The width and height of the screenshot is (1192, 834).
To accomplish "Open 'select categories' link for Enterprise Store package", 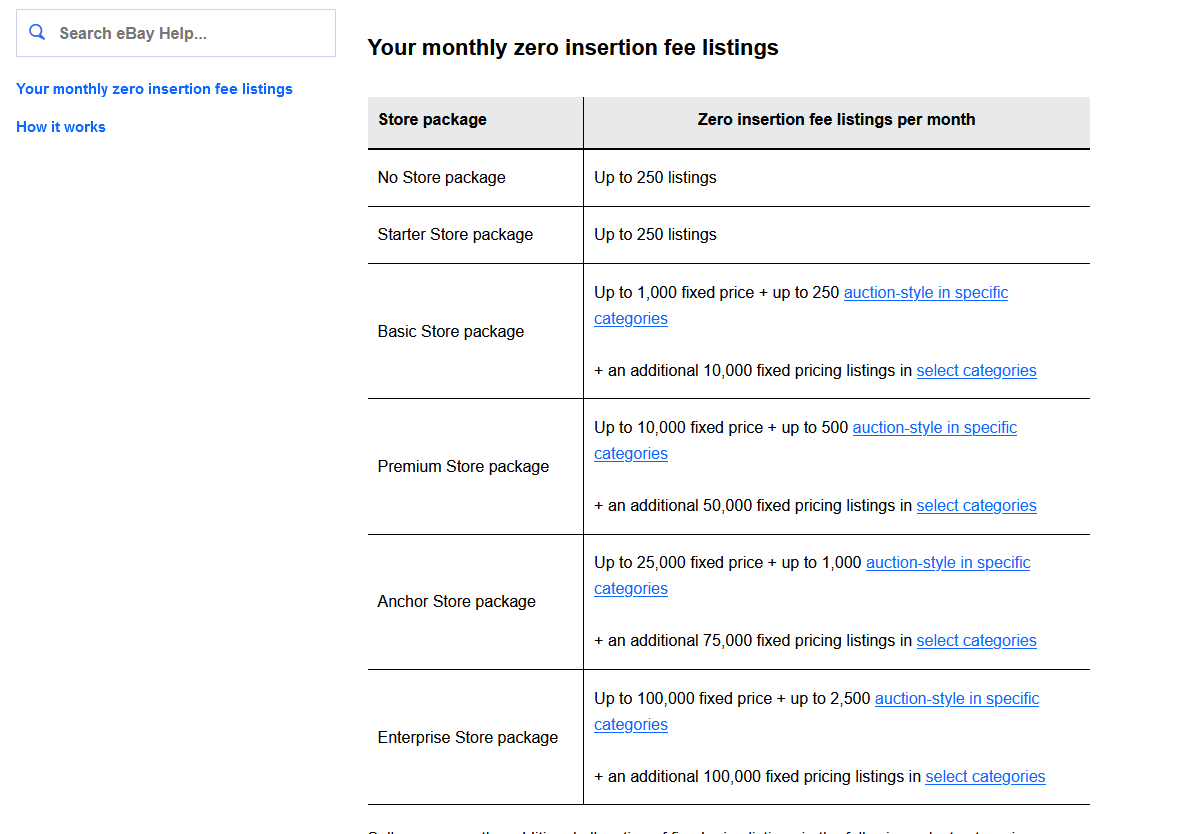I will click(985, 776).
